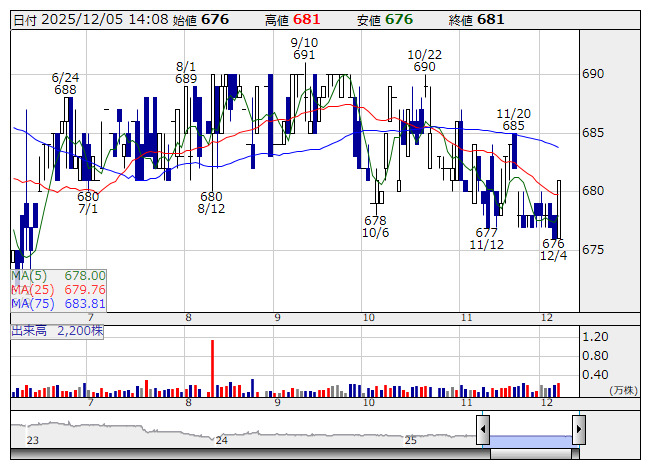This screenshot has height=470, width=653.
Task: Click the 高値 681 high price in header
Action: coord(292,20)
